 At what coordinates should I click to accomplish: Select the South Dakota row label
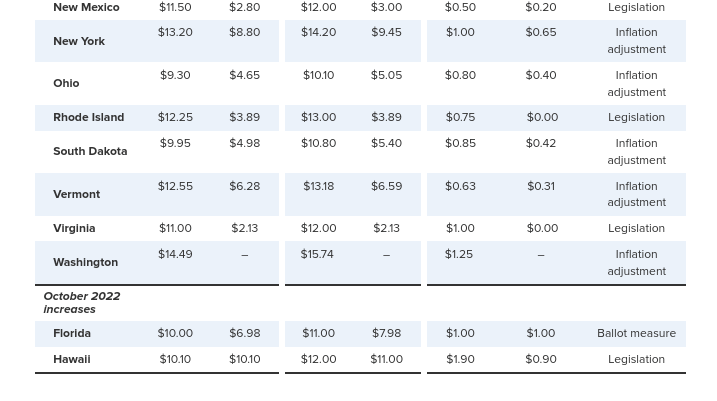point(90,151)
